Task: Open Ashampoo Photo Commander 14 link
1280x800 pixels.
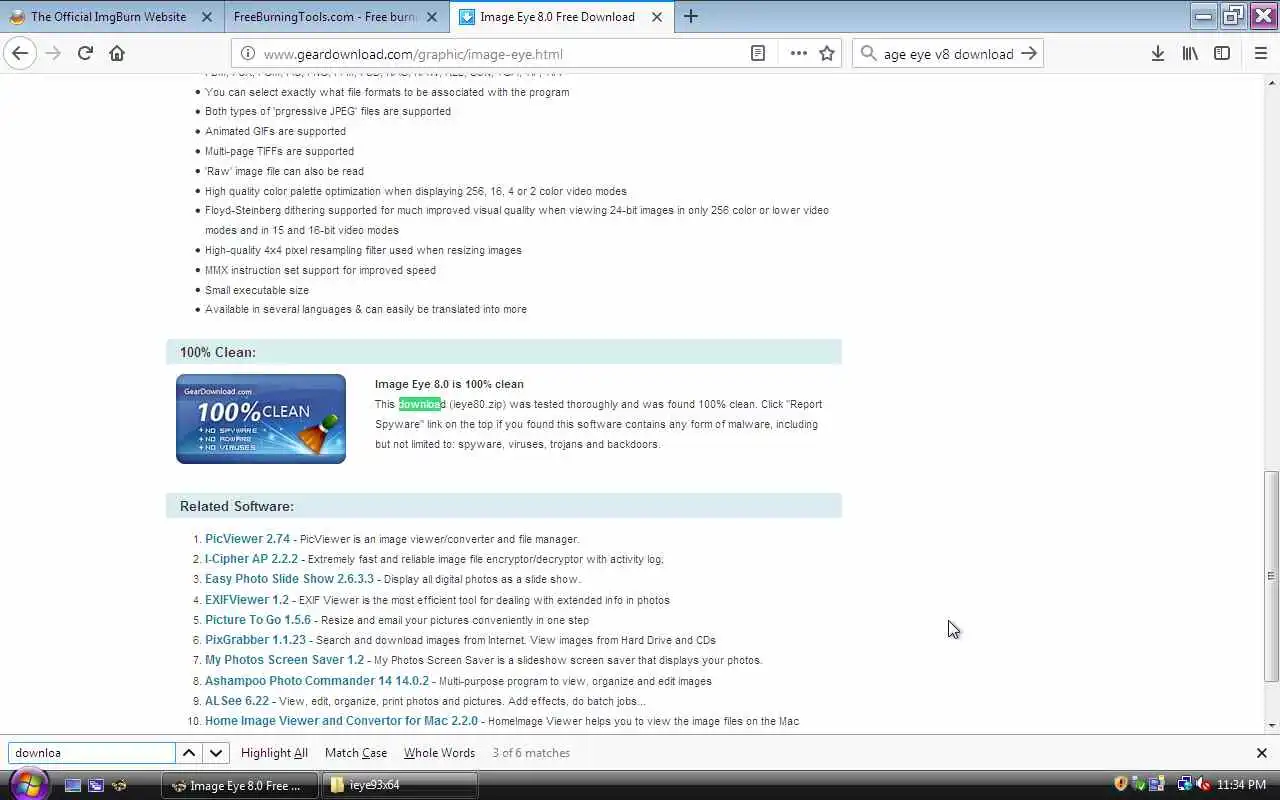Action: pos(316,681)
